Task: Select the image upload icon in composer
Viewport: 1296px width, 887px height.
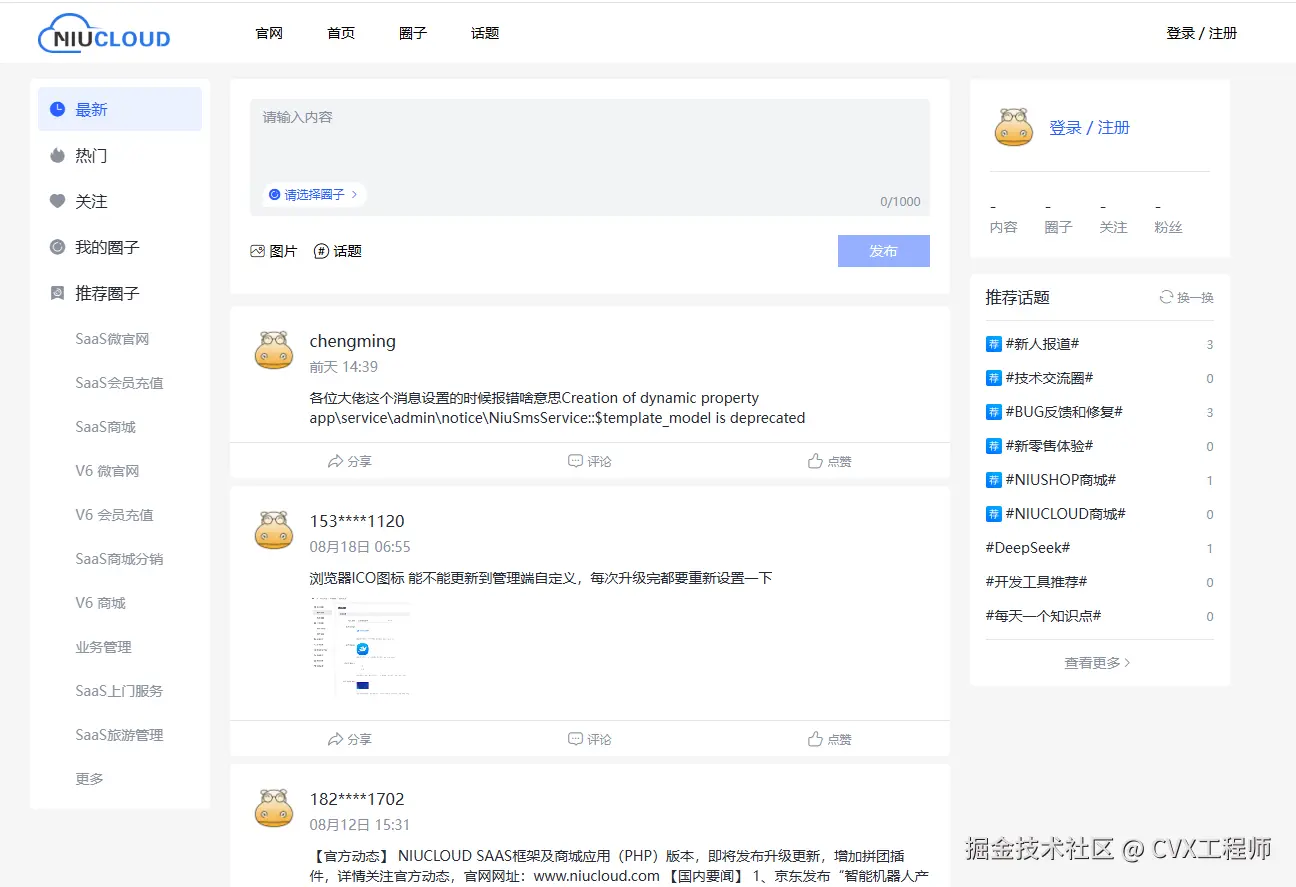Action: point(257,250)
